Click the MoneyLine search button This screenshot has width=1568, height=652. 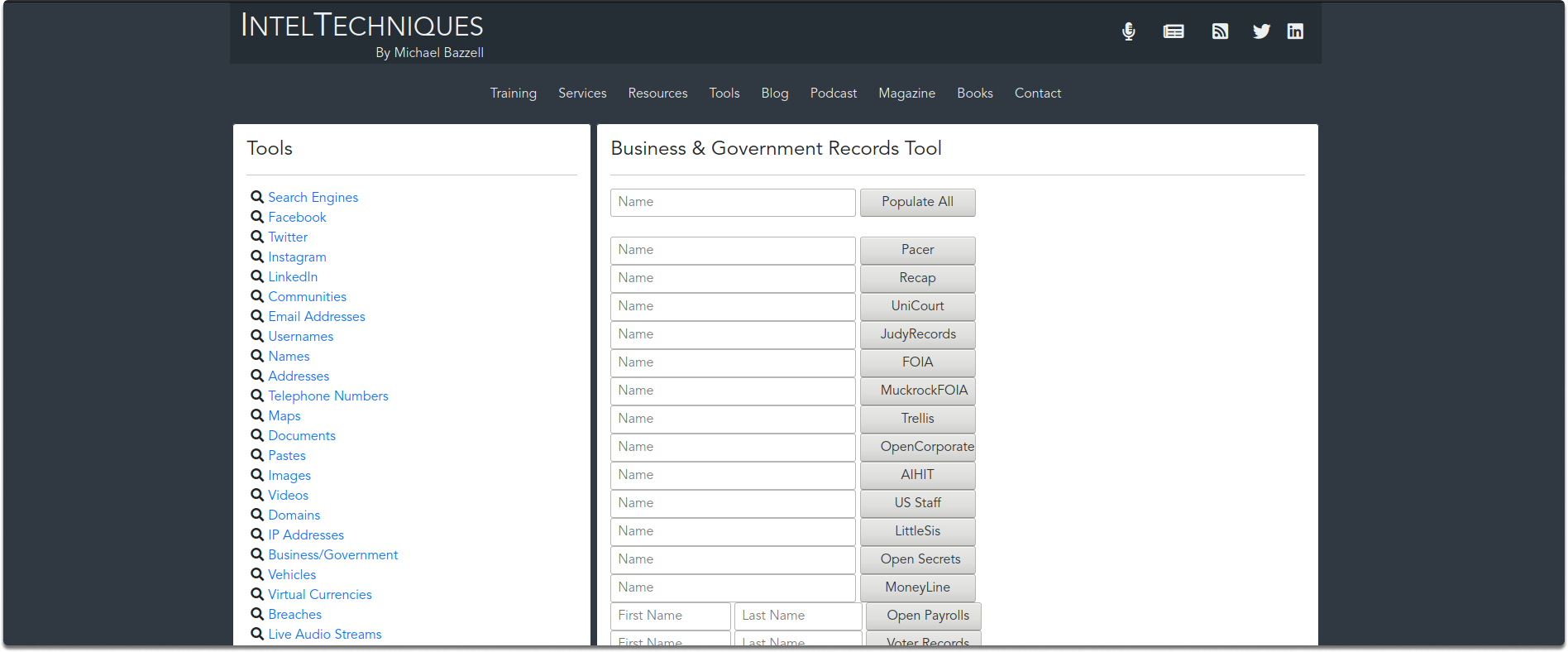918,587
